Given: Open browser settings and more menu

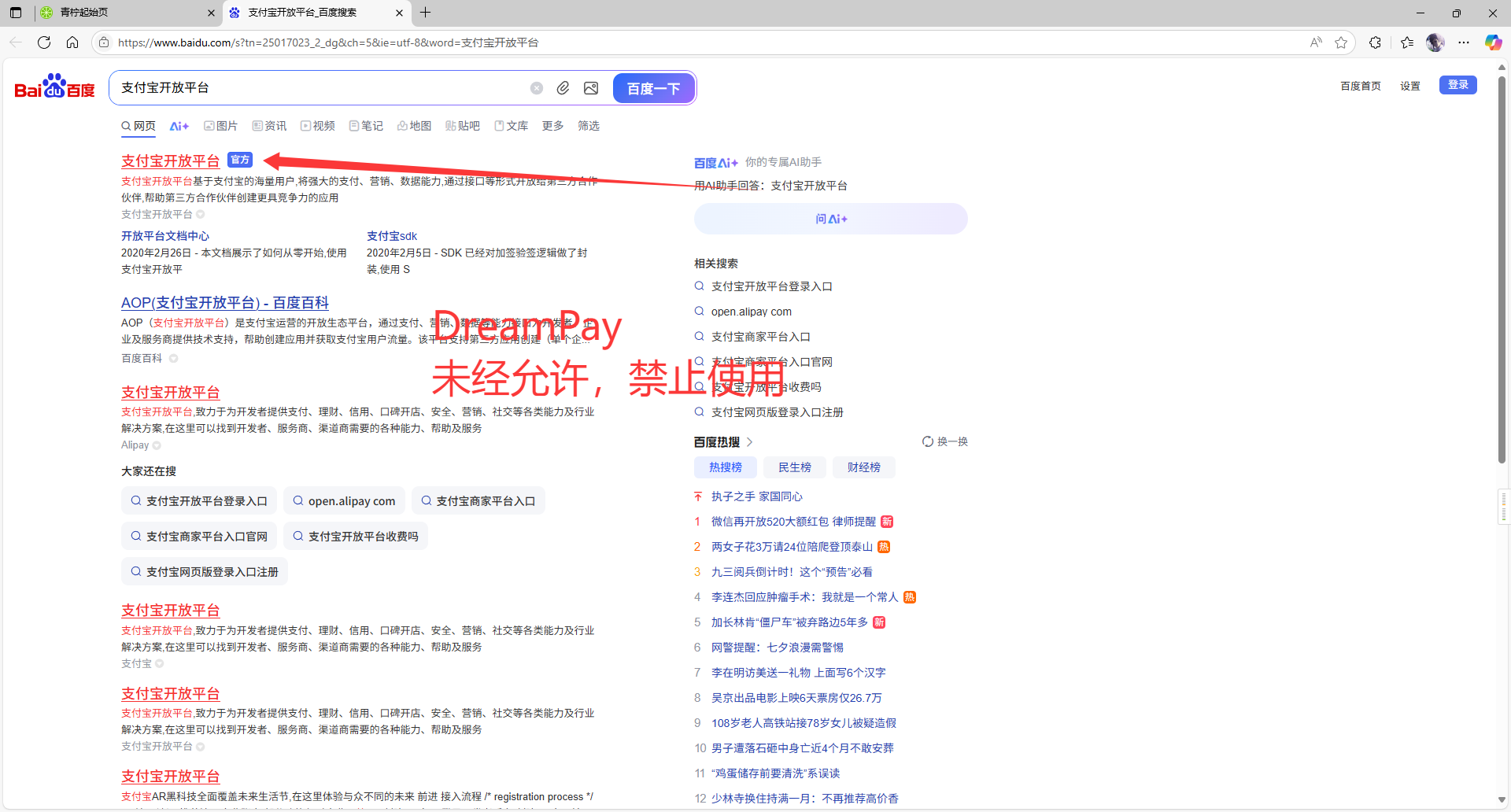Looking at the screenshot, I should [x=1464, y=42].
